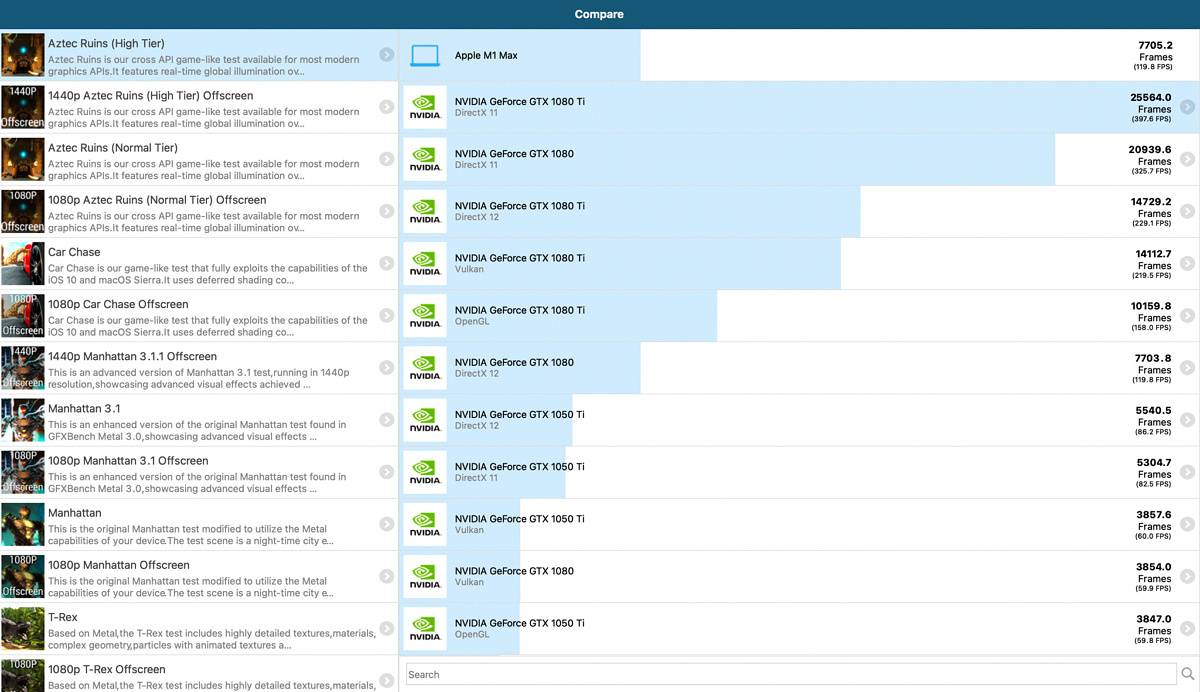
Task: Open arrow for Manhattan 3.1 test
Action: pyautogui.click(x=386, y=419)
